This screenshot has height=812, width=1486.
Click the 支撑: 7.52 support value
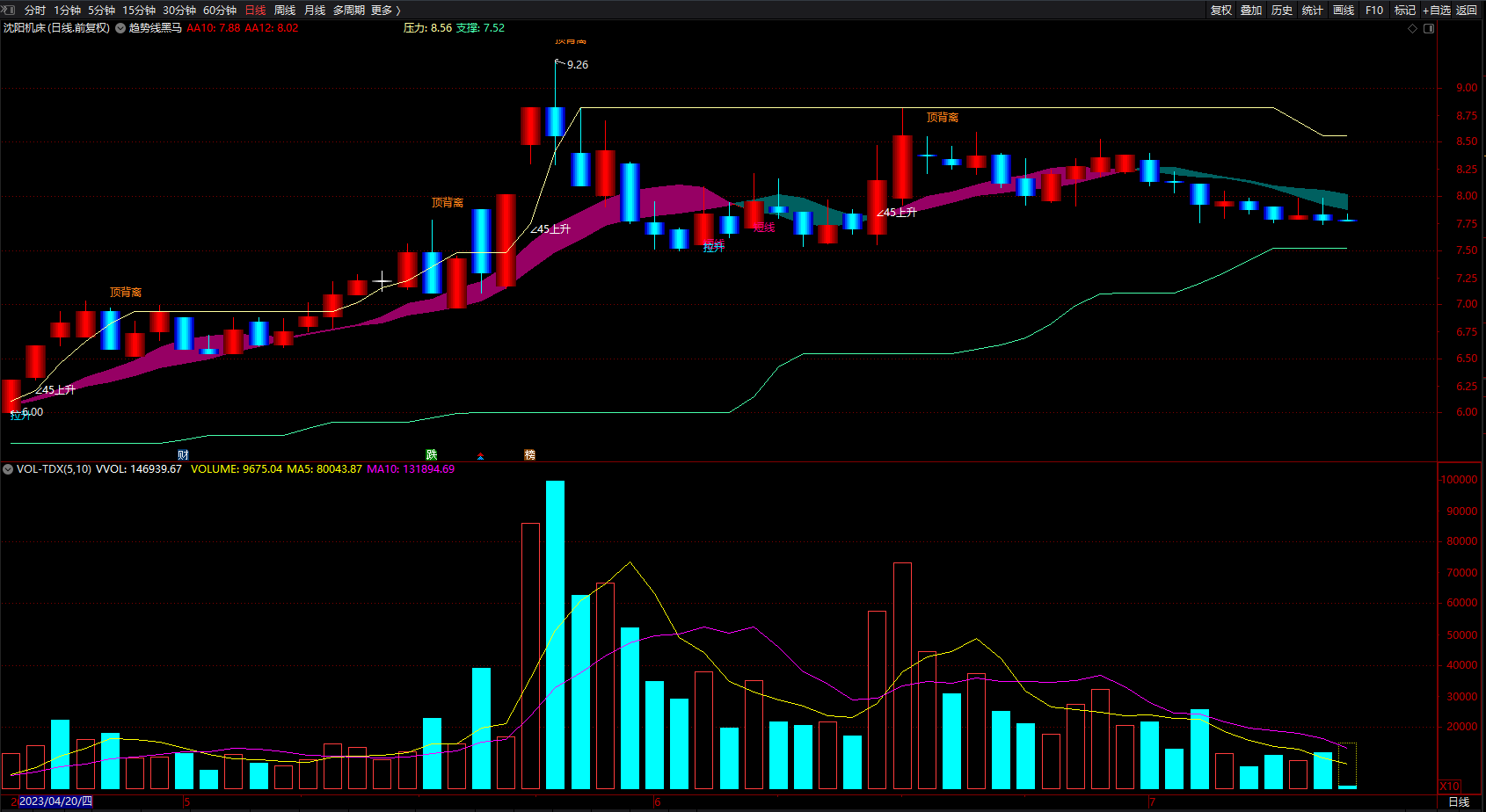tap(480, 28)
